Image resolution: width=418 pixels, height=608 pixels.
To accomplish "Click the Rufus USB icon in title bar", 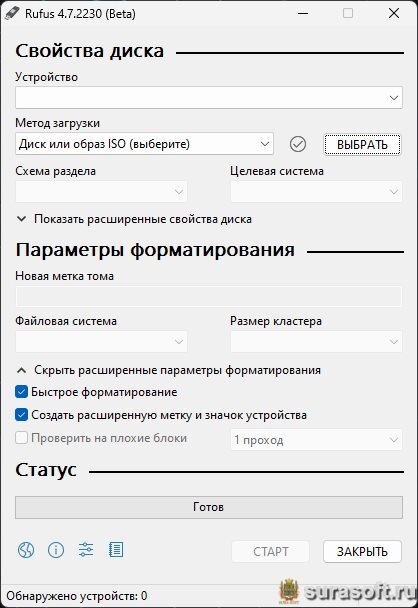I will 12,14.
